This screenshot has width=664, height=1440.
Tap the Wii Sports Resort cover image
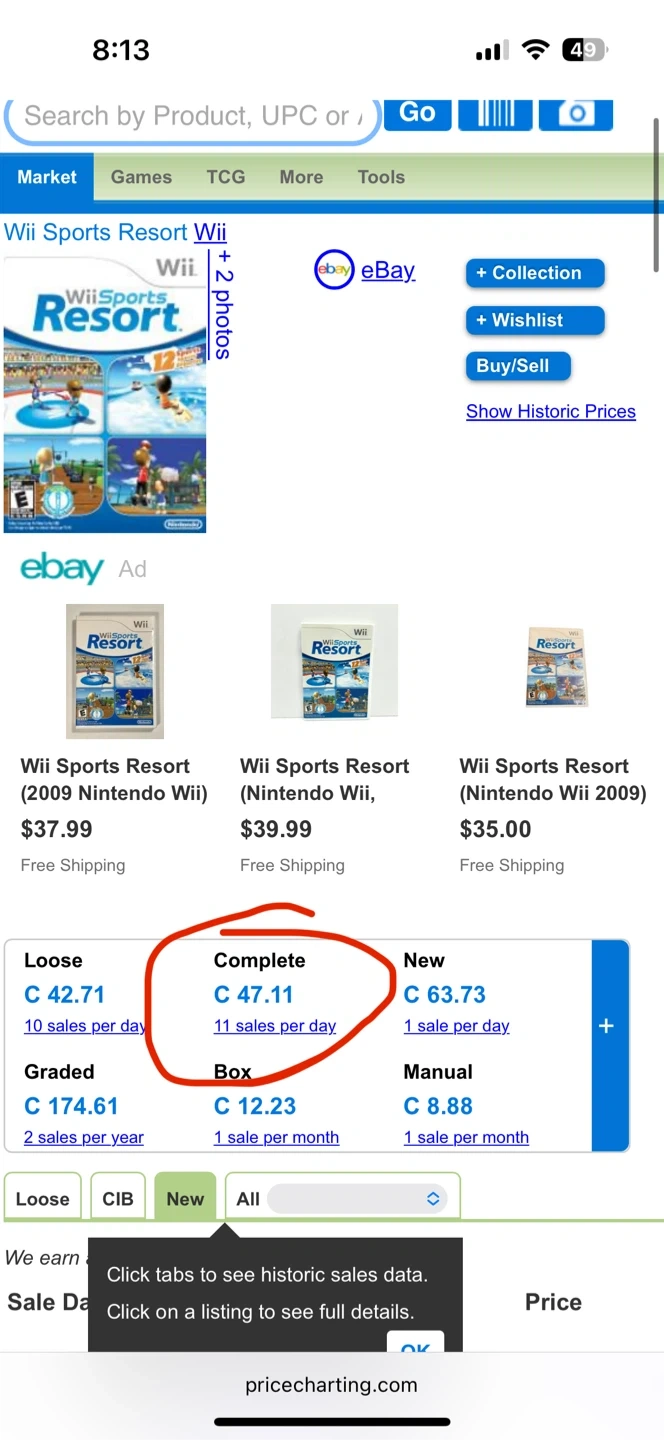(105, 393)
